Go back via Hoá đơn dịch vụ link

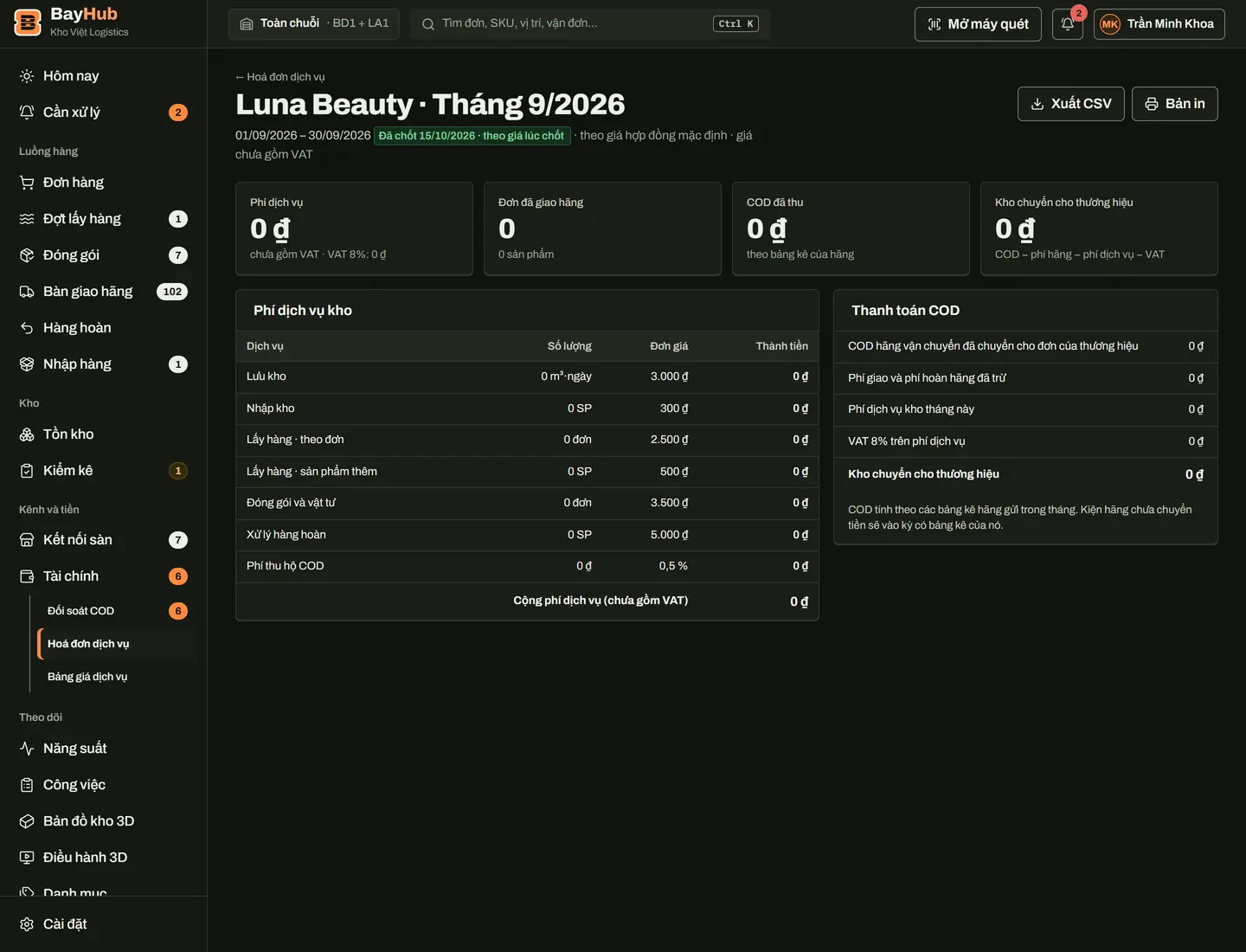click(280, 77)
